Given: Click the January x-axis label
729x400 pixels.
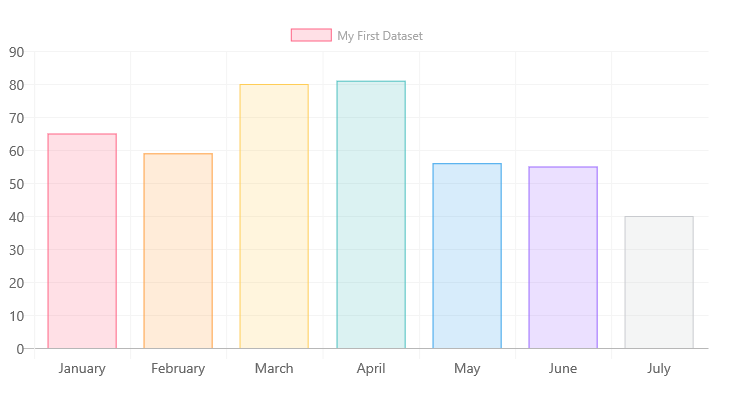Looking at the screenshot, I should click(x=82, y=368).
